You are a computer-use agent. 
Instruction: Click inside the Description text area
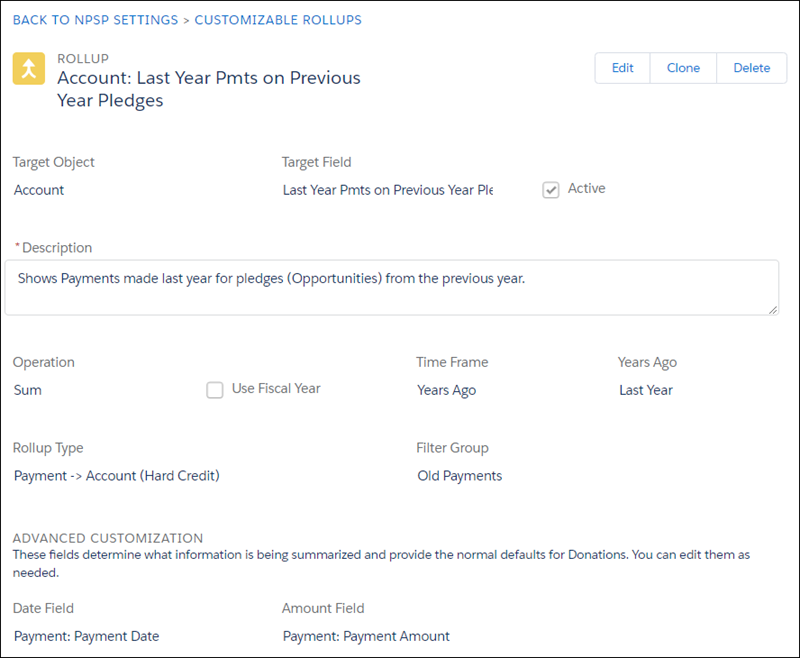click(x=392, y=288)
